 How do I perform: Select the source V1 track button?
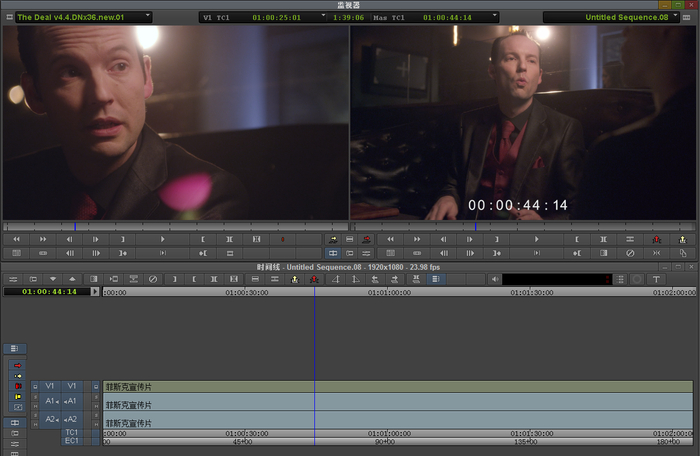[50, 386]
